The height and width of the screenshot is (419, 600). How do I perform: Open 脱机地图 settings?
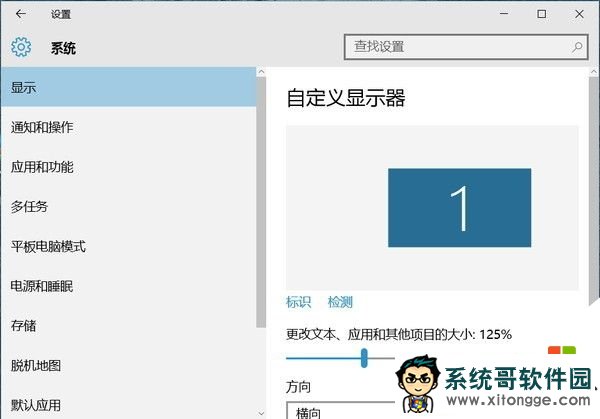point(129,366)
